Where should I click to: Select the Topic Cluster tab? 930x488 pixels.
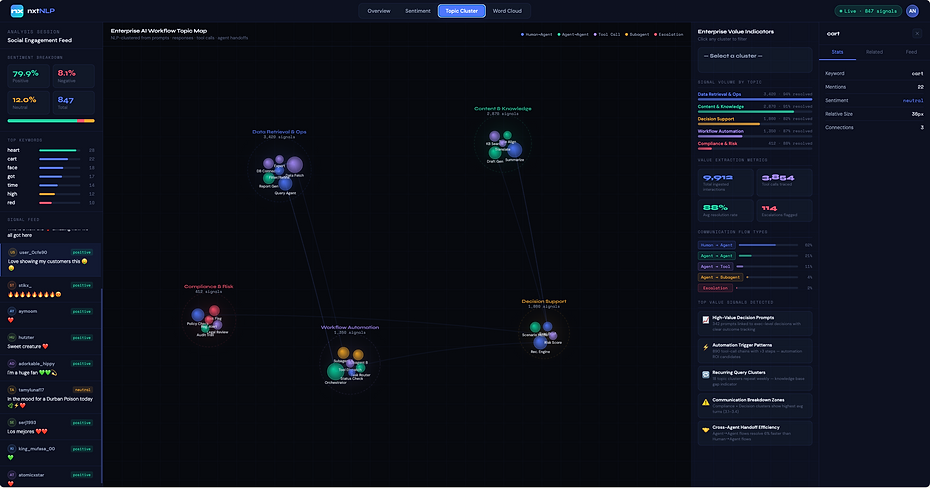pos(461,11)
